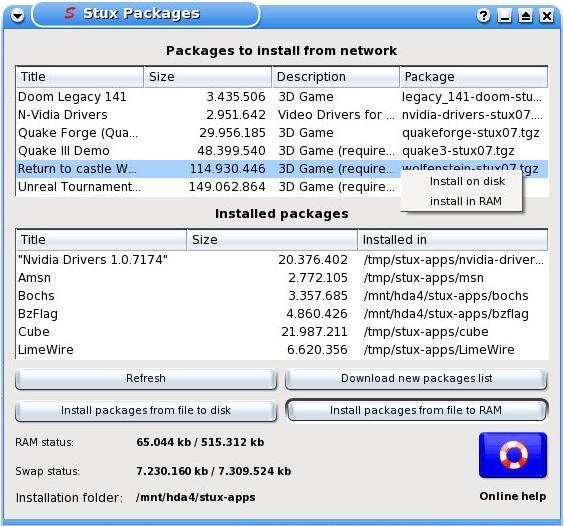Click size value 114.930.446
This screenshot has width=564, height=527.
(x=227, y=169)
